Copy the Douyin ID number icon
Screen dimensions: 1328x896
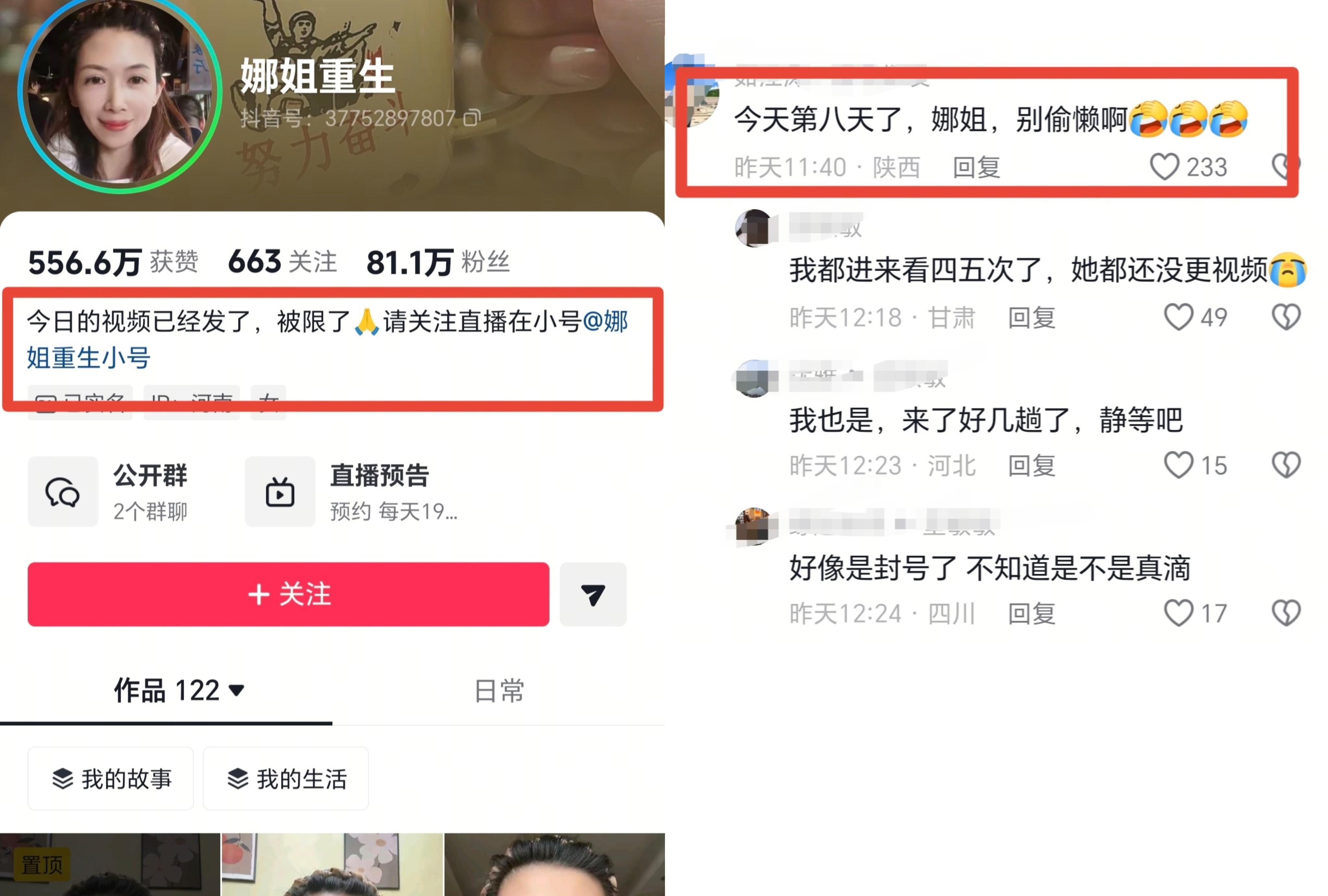point(472,118)
